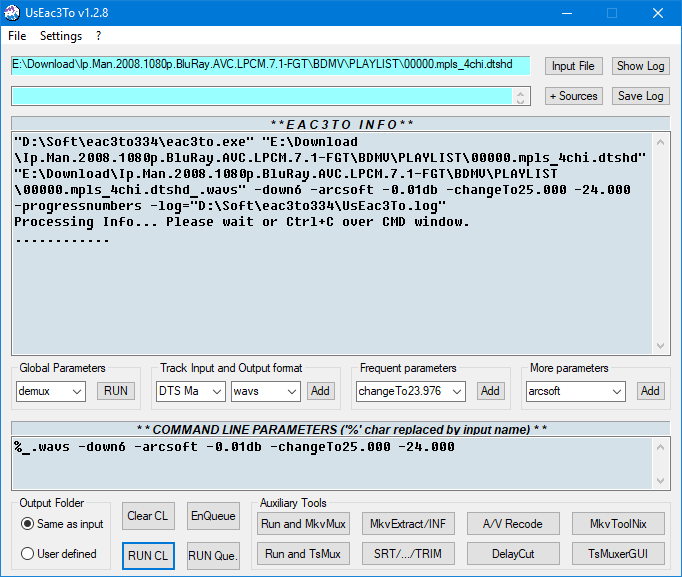Click the Save Log button
This screenshot has height=577, width=682.
coord(641,96)
